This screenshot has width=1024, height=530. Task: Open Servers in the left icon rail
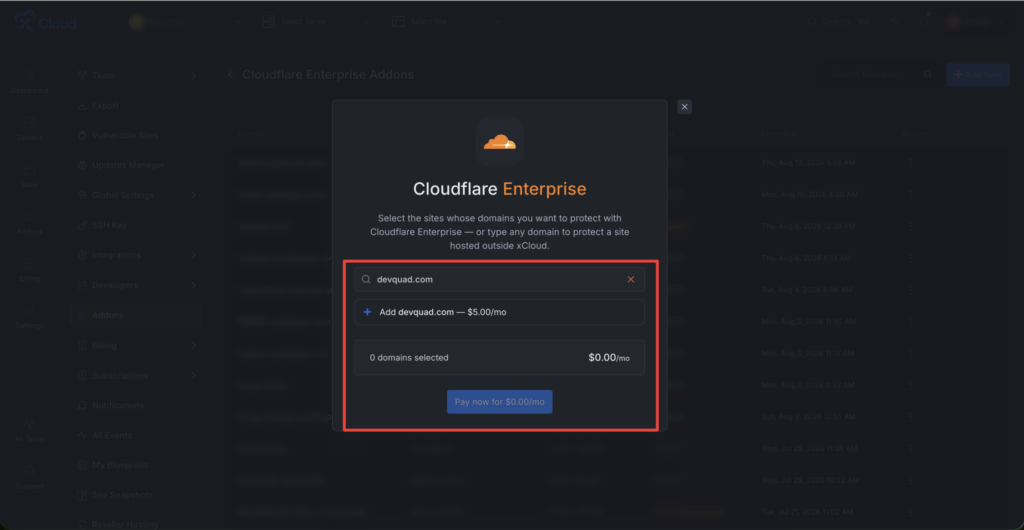pyautogui.click(x=29, y=130)
